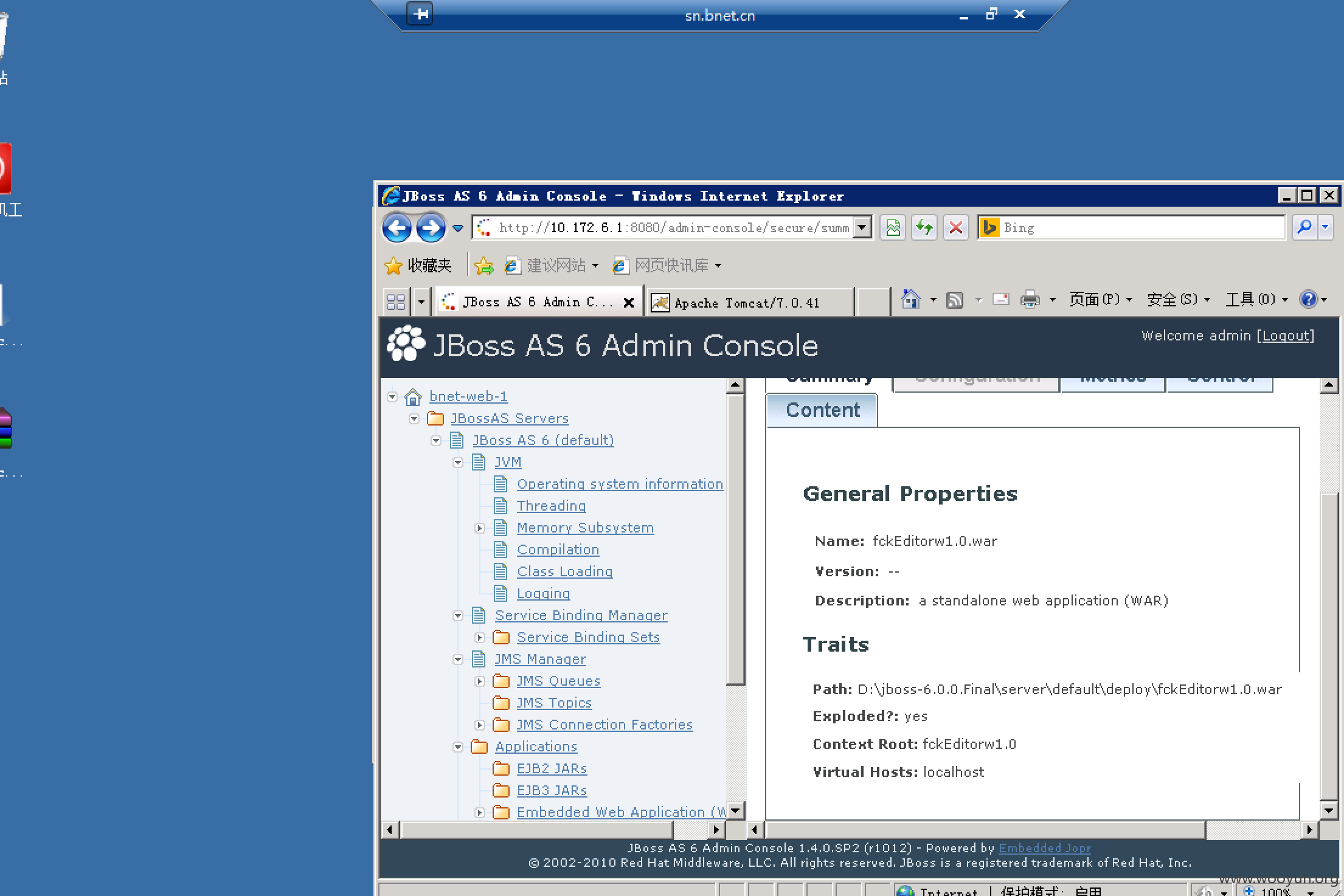Screen dimensions: 1344x896
Task: Expand the JMS Queues folder
Action: pos(480,681)
